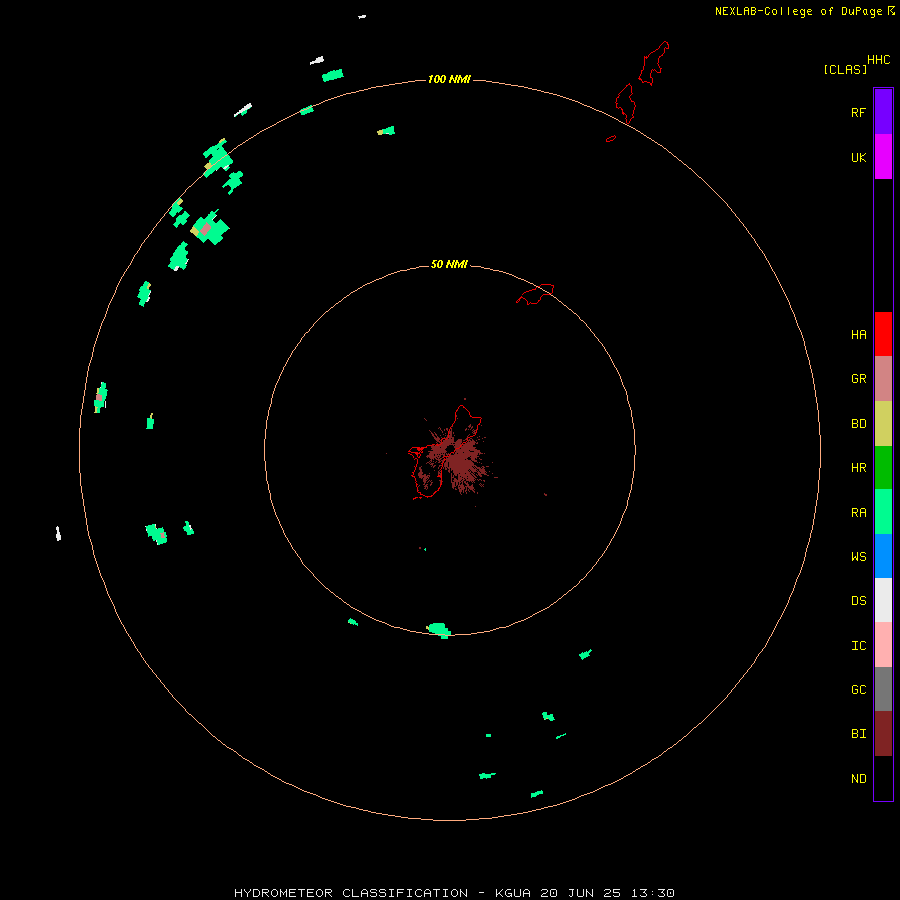
Task: Click the large rain cell with pink graupel core
Action: [x=210, y=228]
